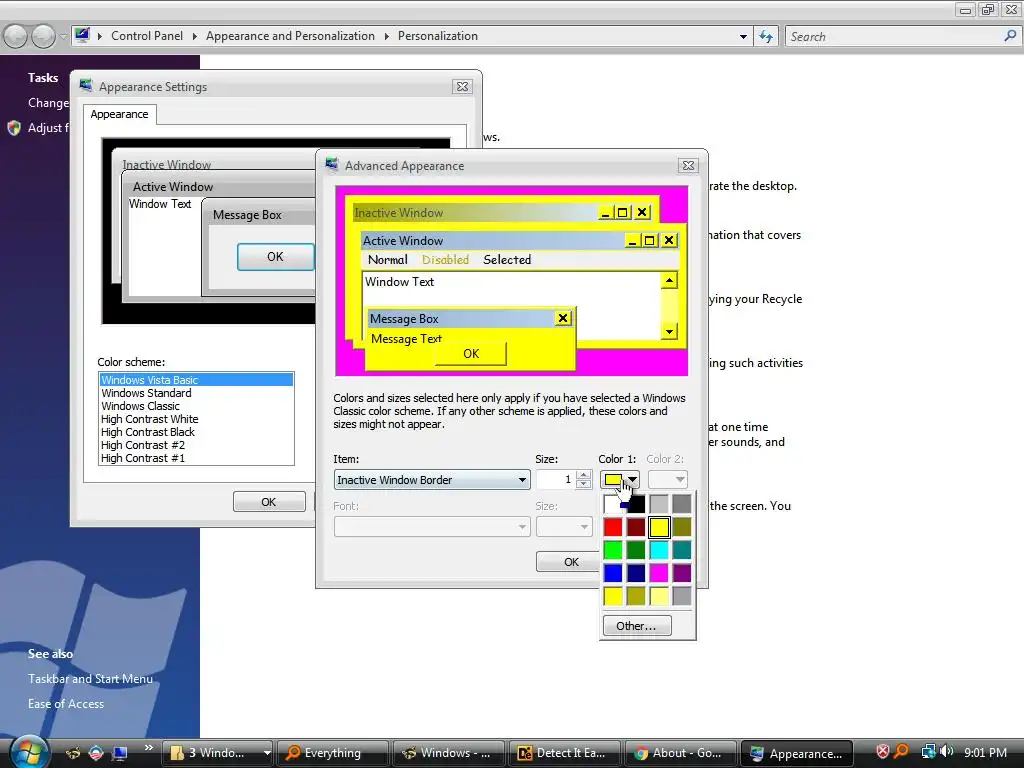Select Windows Vista Basic color scheme
The height and width of the screenshot is (768, 1024).
[x=196, y=380]
